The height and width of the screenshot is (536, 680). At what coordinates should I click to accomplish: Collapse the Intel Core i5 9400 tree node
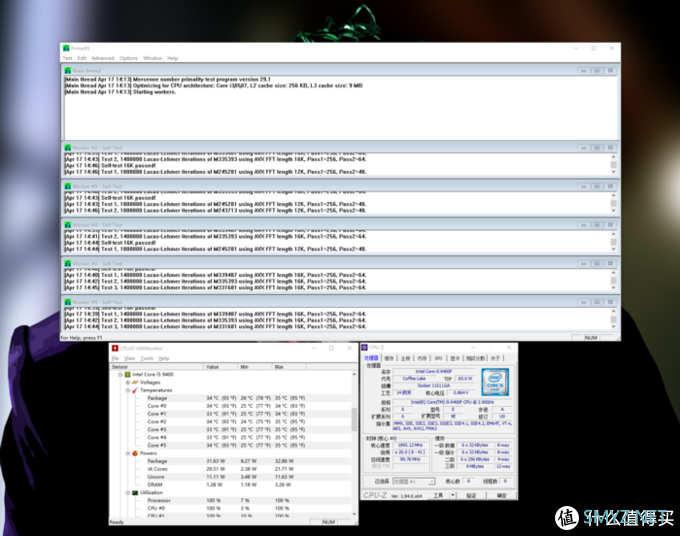pyautogui.click(x=120, y=374)
